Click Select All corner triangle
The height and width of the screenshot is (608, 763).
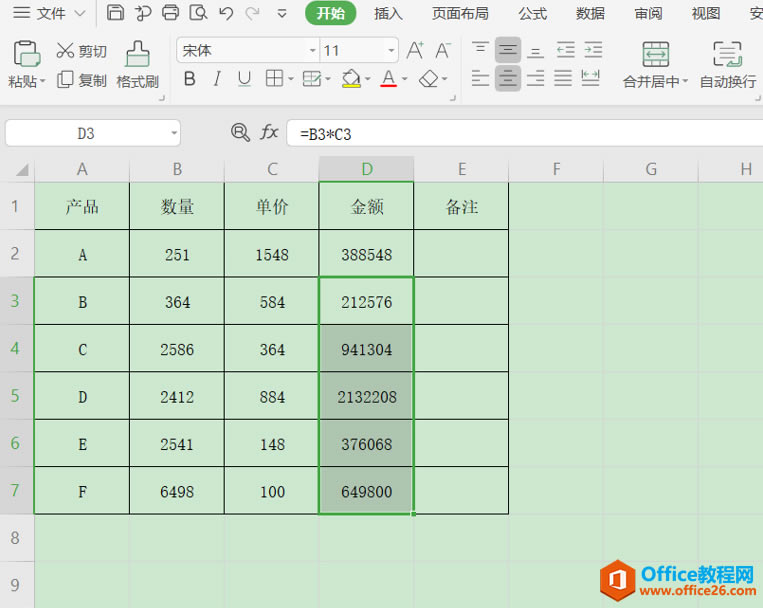(x=21, y=170)
